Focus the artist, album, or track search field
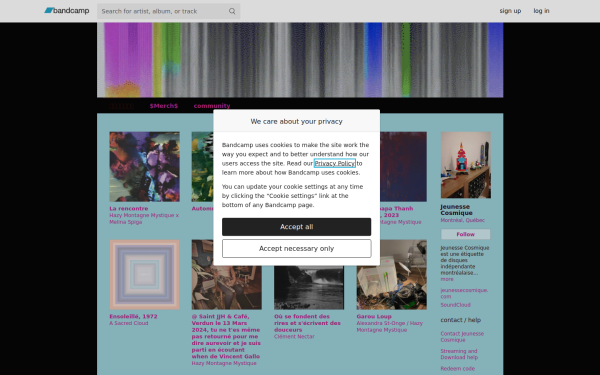This screenshot has height=375, width=600. (168, 11)
